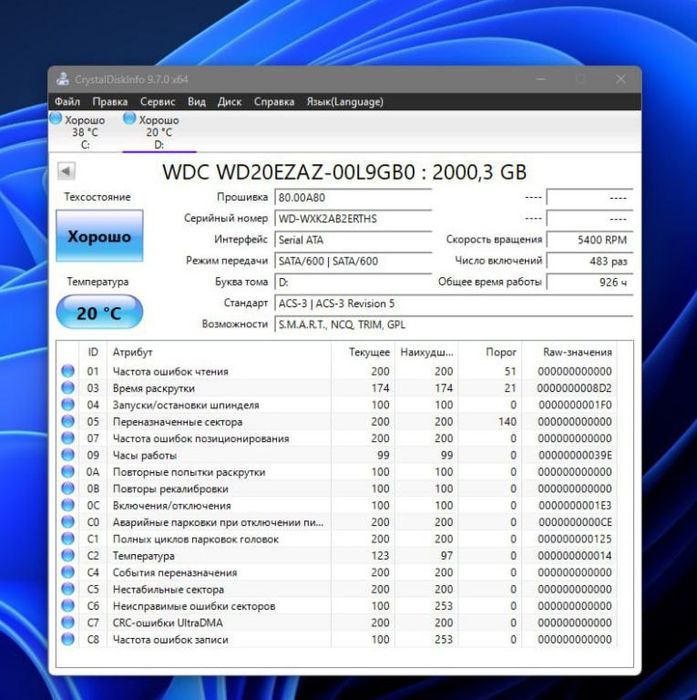Click the status icon for attribute 01
Screen dimensions: 697x700
click(68, 371)
